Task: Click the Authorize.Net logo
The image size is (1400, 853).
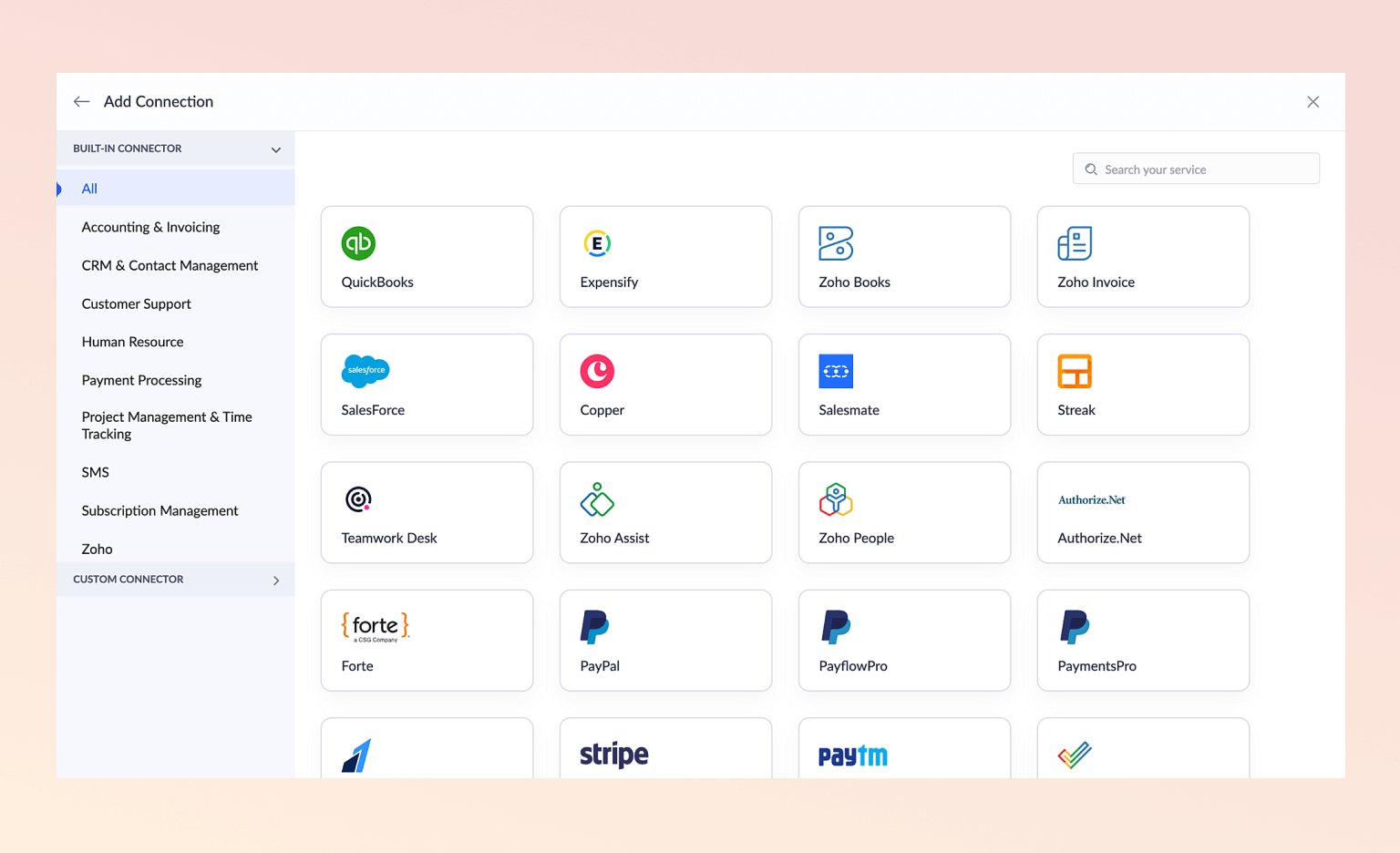Action: [1091, 500]
